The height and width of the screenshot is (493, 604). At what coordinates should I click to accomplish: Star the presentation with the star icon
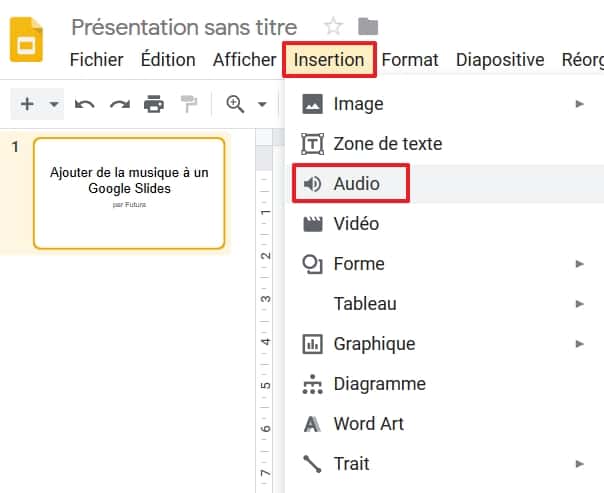[x=333, y=27]
